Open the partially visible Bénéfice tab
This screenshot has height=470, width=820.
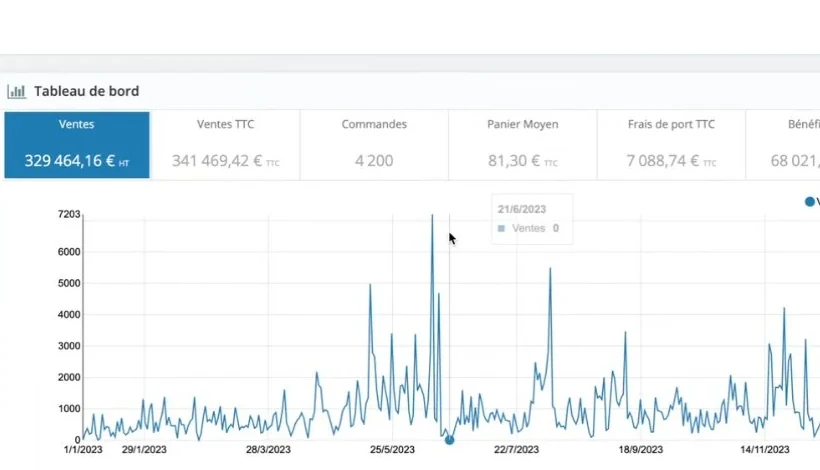[x=783, y=145]
